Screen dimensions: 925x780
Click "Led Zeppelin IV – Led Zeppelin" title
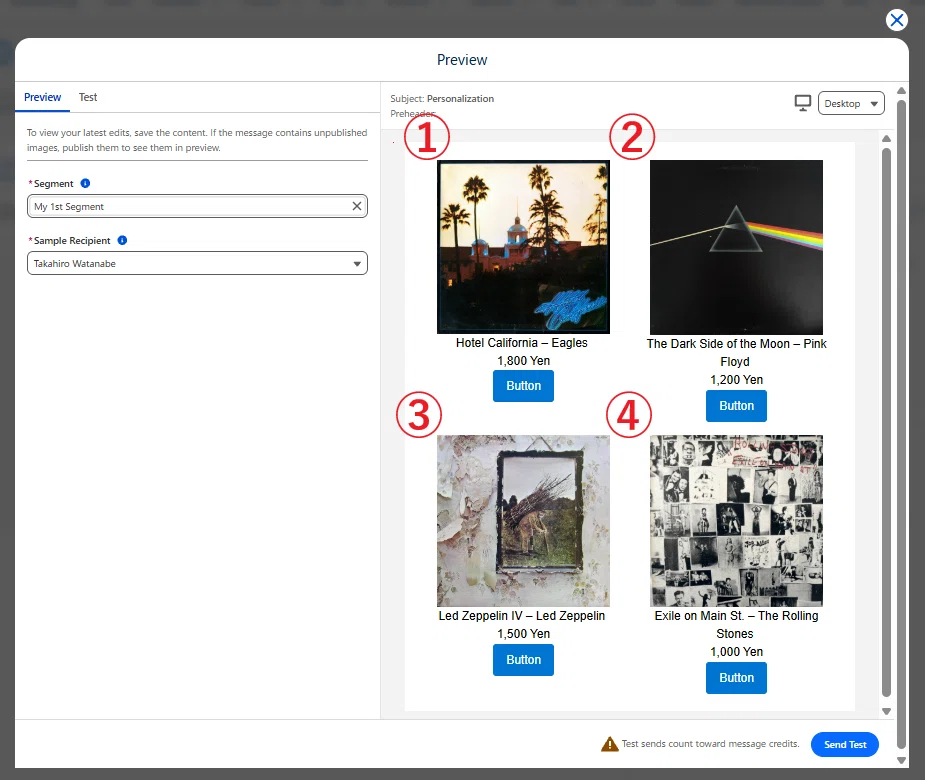pos(521,616)
